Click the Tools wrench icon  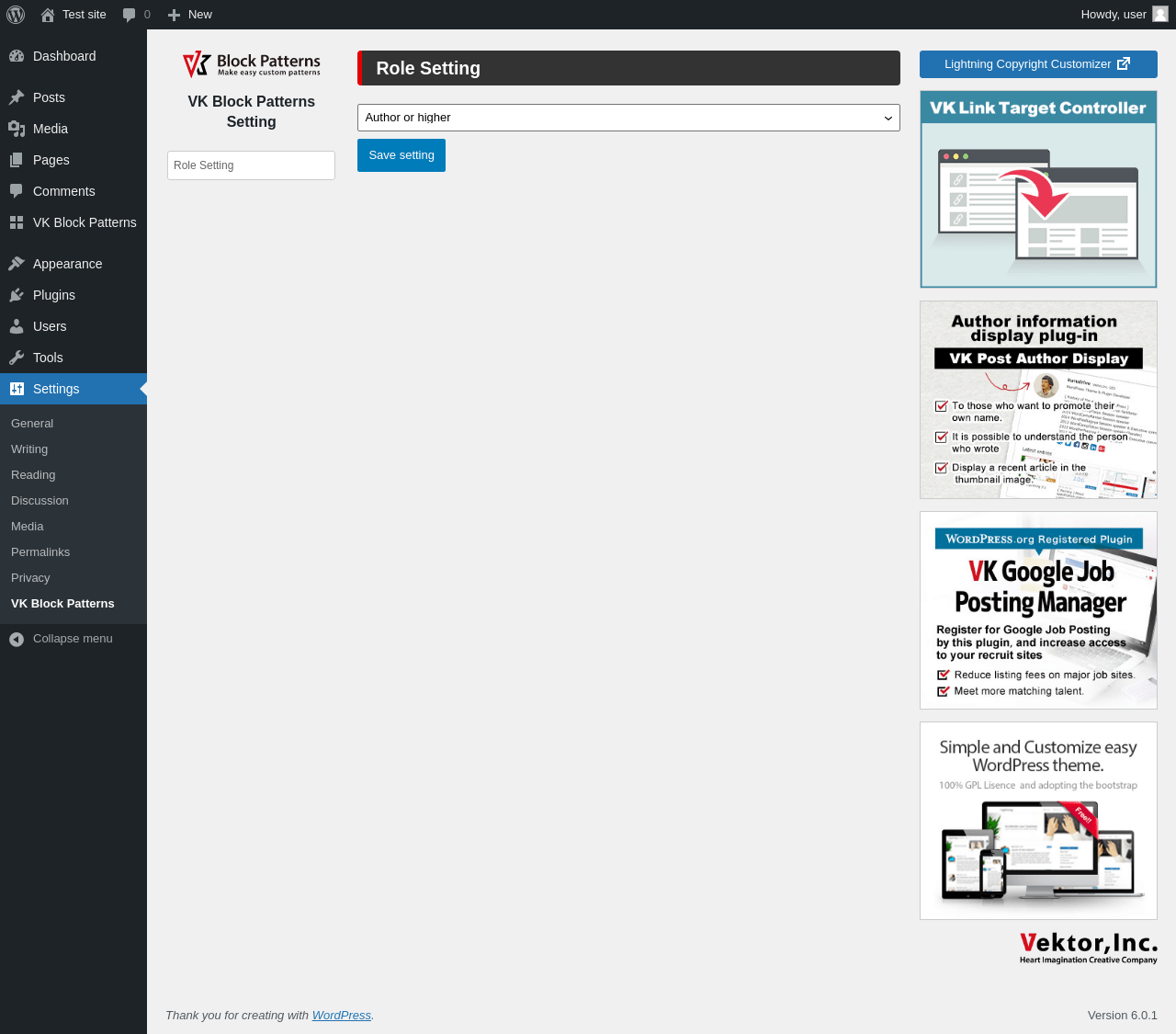pos(17,358)
